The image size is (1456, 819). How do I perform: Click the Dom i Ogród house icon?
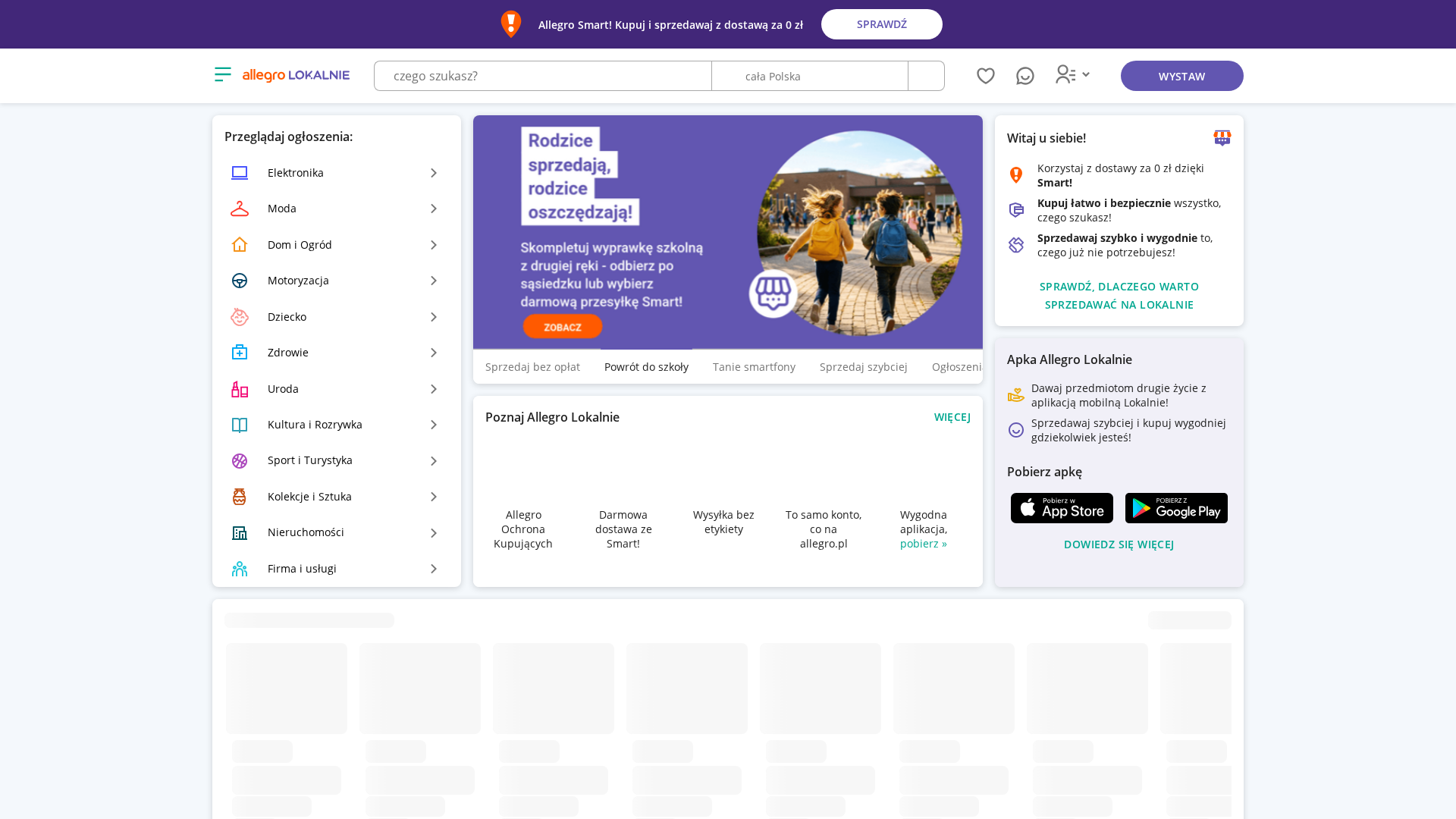(x=240, y=245)
